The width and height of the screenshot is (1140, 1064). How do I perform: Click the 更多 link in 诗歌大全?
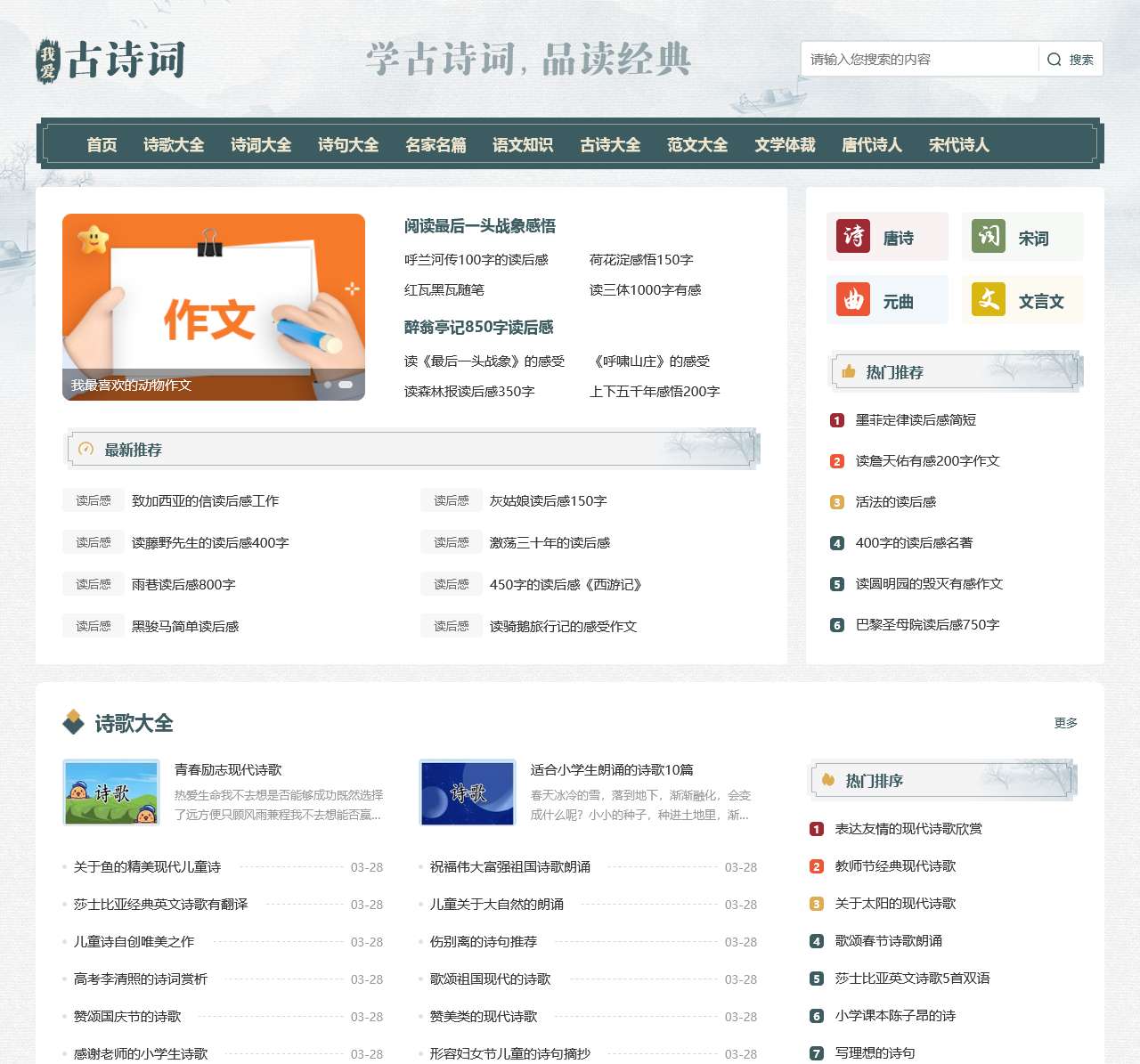point(1066,723)
